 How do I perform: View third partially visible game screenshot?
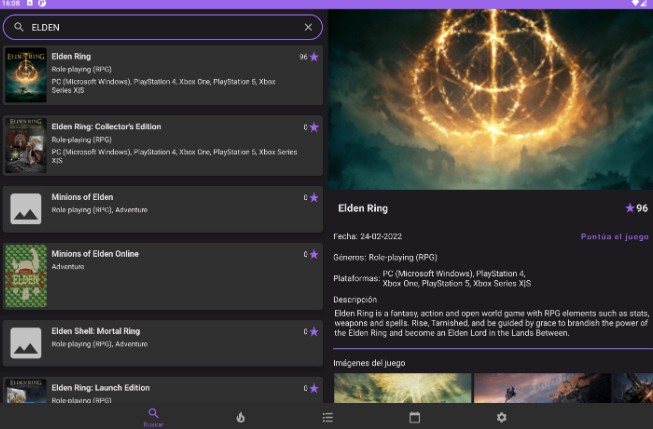coord(633,388)
